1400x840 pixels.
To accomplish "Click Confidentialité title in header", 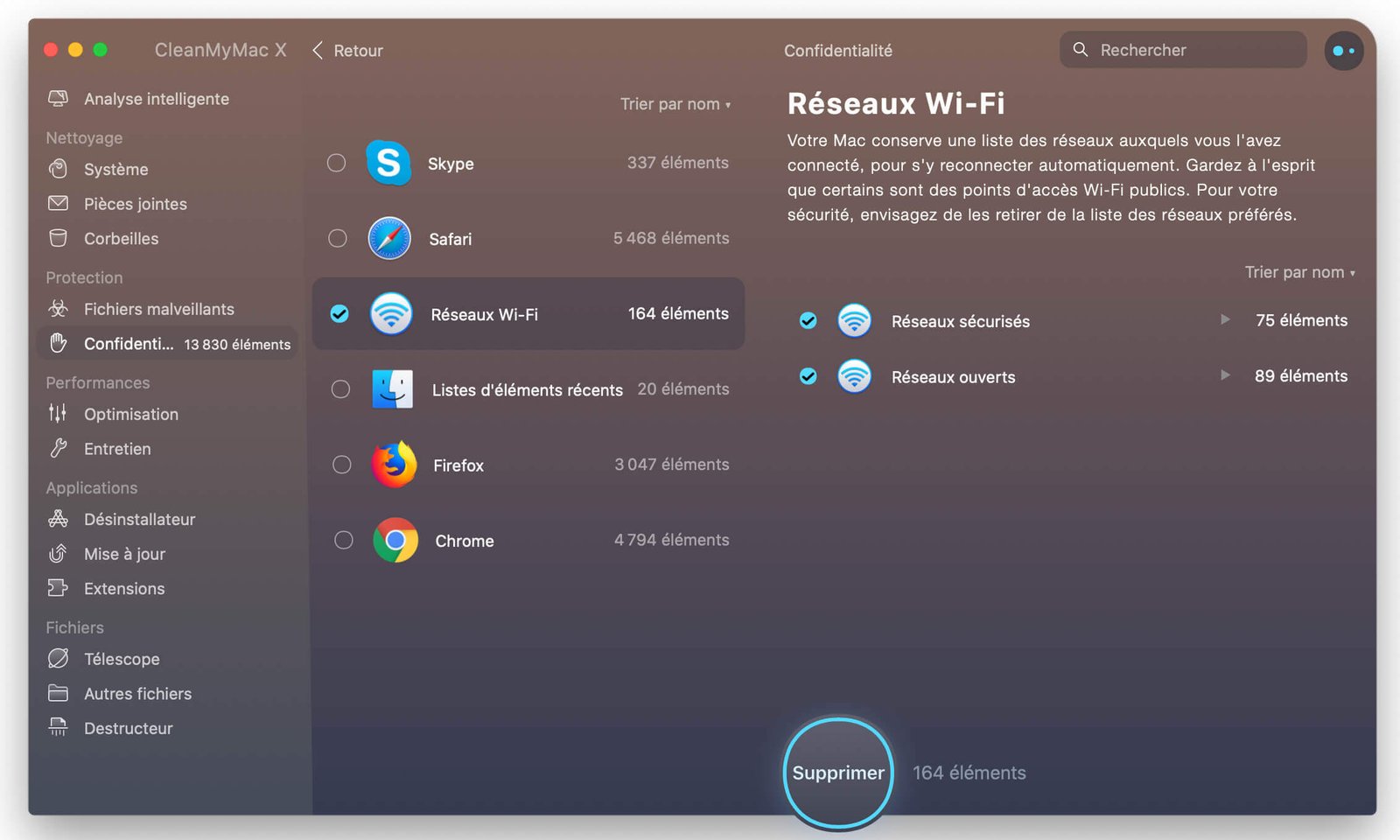I will coord(838,51).
